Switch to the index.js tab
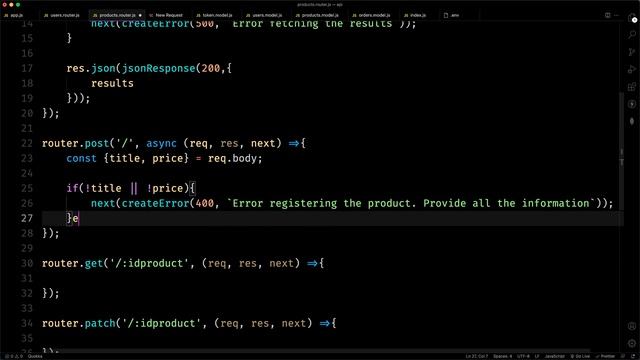The width and height of the screenshot is (640, 360). 415,15
